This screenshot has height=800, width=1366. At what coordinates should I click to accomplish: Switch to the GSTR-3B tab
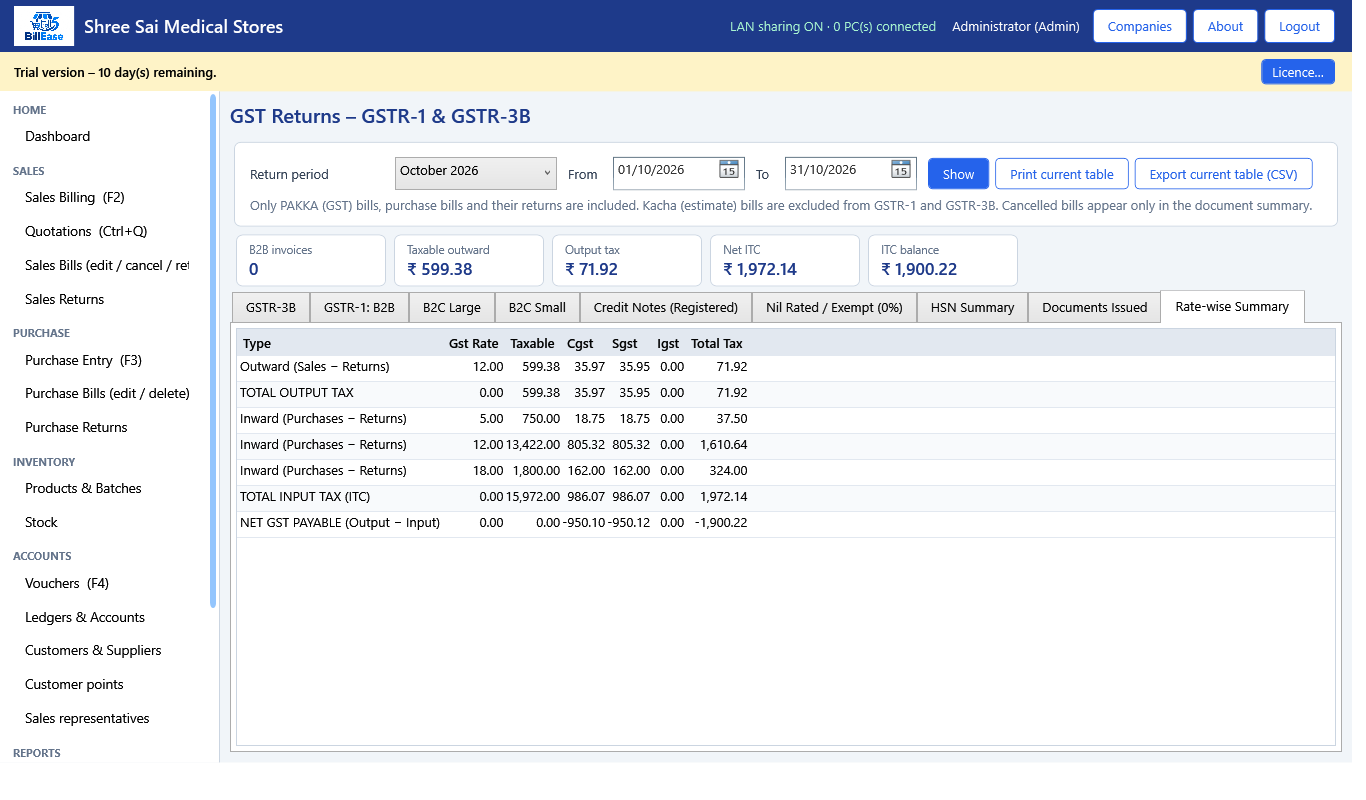click(x=271, y=307)
